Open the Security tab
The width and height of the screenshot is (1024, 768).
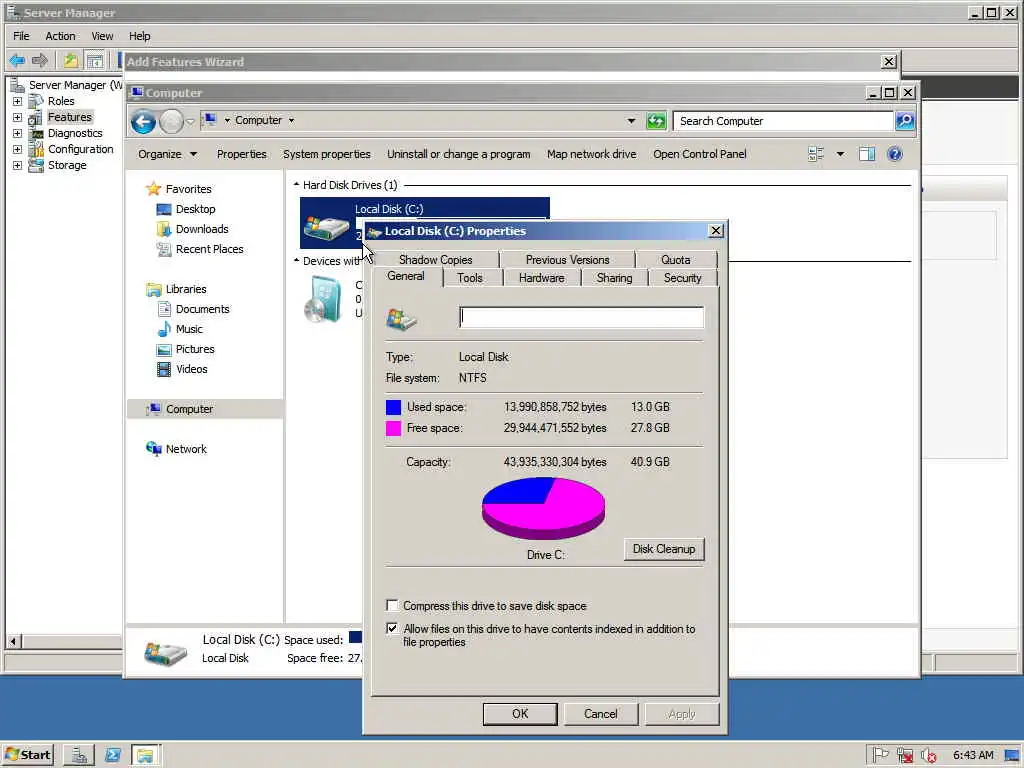pos(682,278)
